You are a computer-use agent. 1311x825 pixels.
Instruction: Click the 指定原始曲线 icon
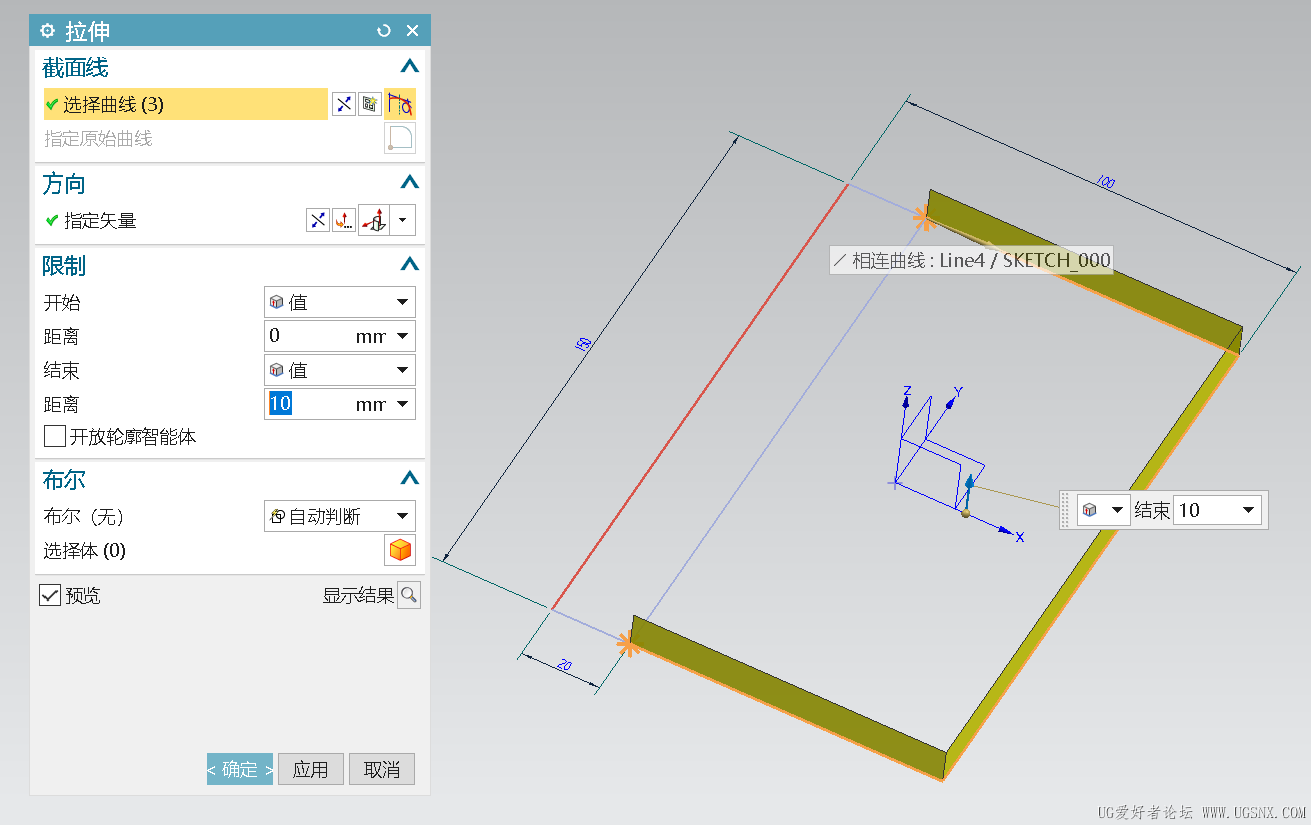[400, 138]
